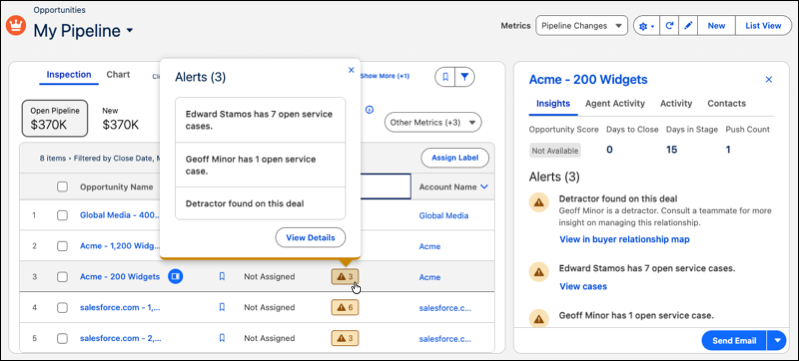
Task: Click Edward Stamos 7 open cases popup alert
Action: 260,120
